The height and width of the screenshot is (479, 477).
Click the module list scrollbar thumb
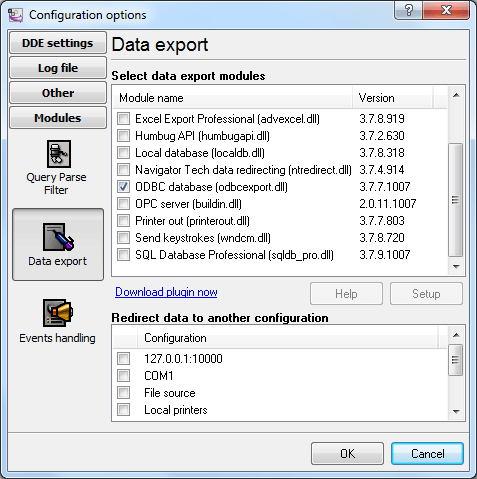(x=456, y=200)
